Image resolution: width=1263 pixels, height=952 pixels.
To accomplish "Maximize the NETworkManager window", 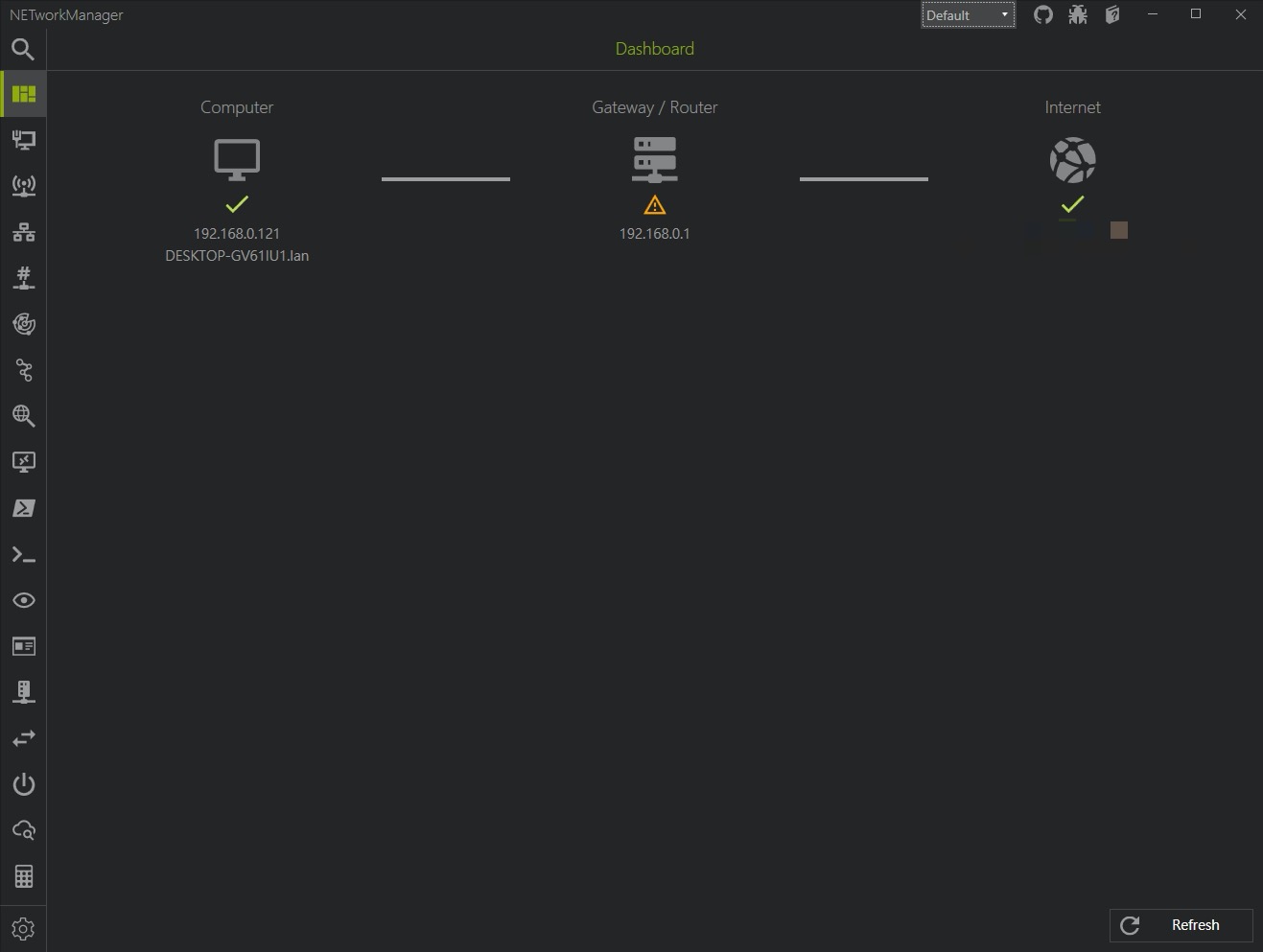I will tap(1196, 14).
